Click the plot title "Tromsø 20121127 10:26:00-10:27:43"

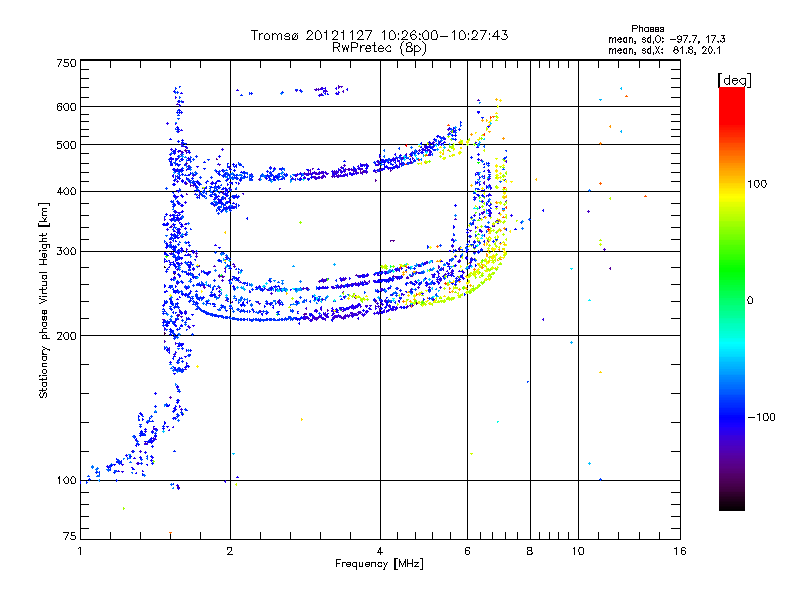tap(379, 35)
